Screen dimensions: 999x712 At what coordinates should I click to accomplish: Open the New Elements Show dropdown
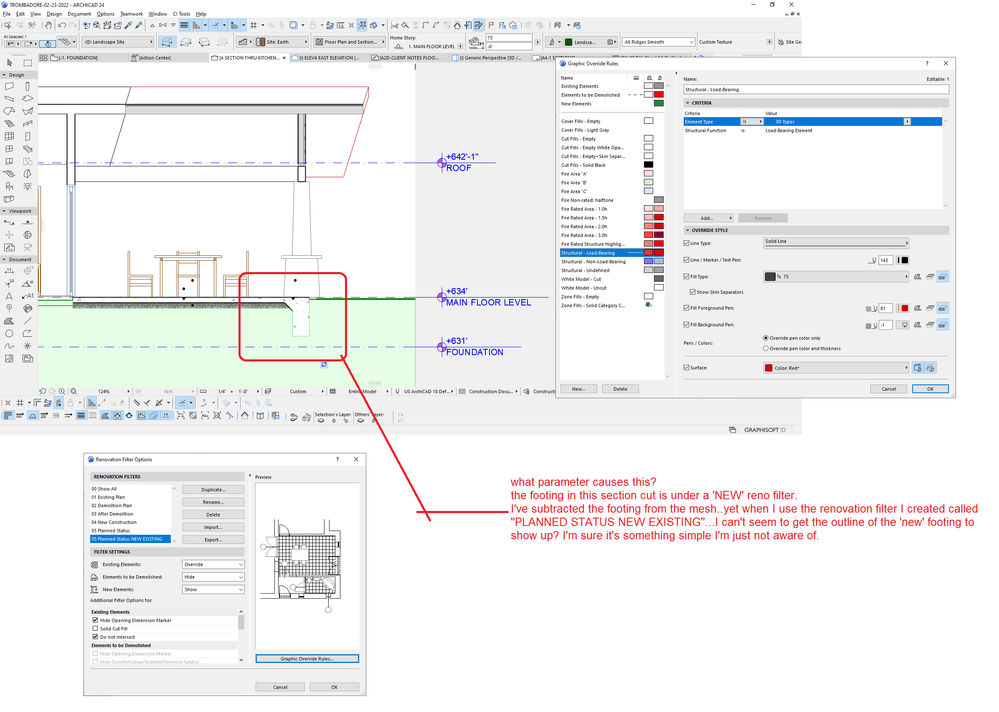(213, 590)
